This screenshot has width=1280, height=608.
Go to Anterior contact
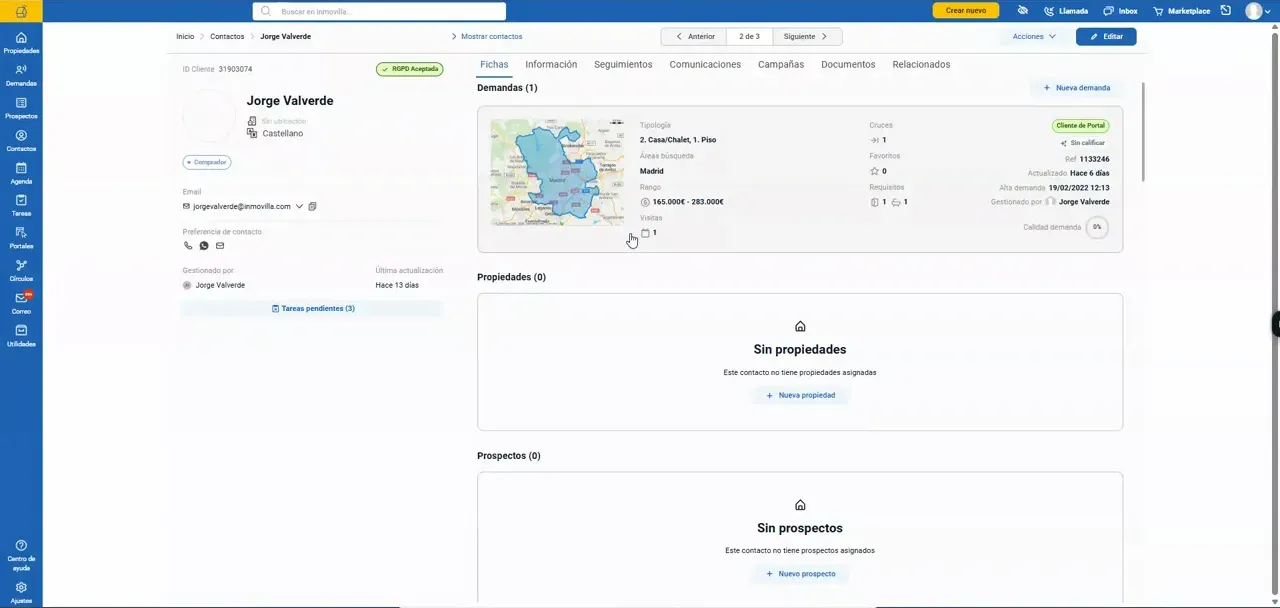694,36
